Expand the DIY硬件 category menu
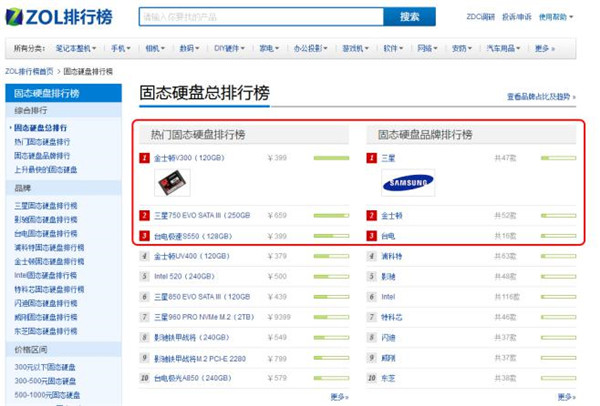Viewport: 600px width, 406px height. point(229,48)
